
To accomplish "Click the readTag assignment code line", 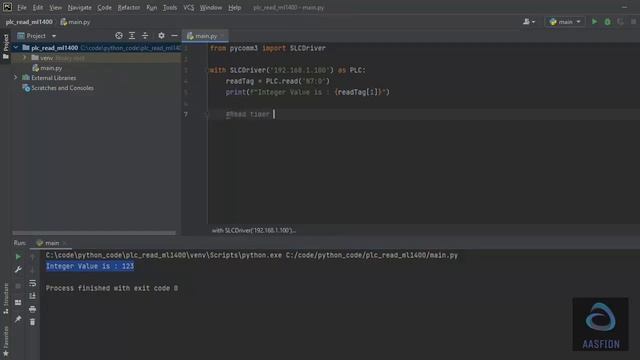I will pyautogui.click(x=278, y=81).
